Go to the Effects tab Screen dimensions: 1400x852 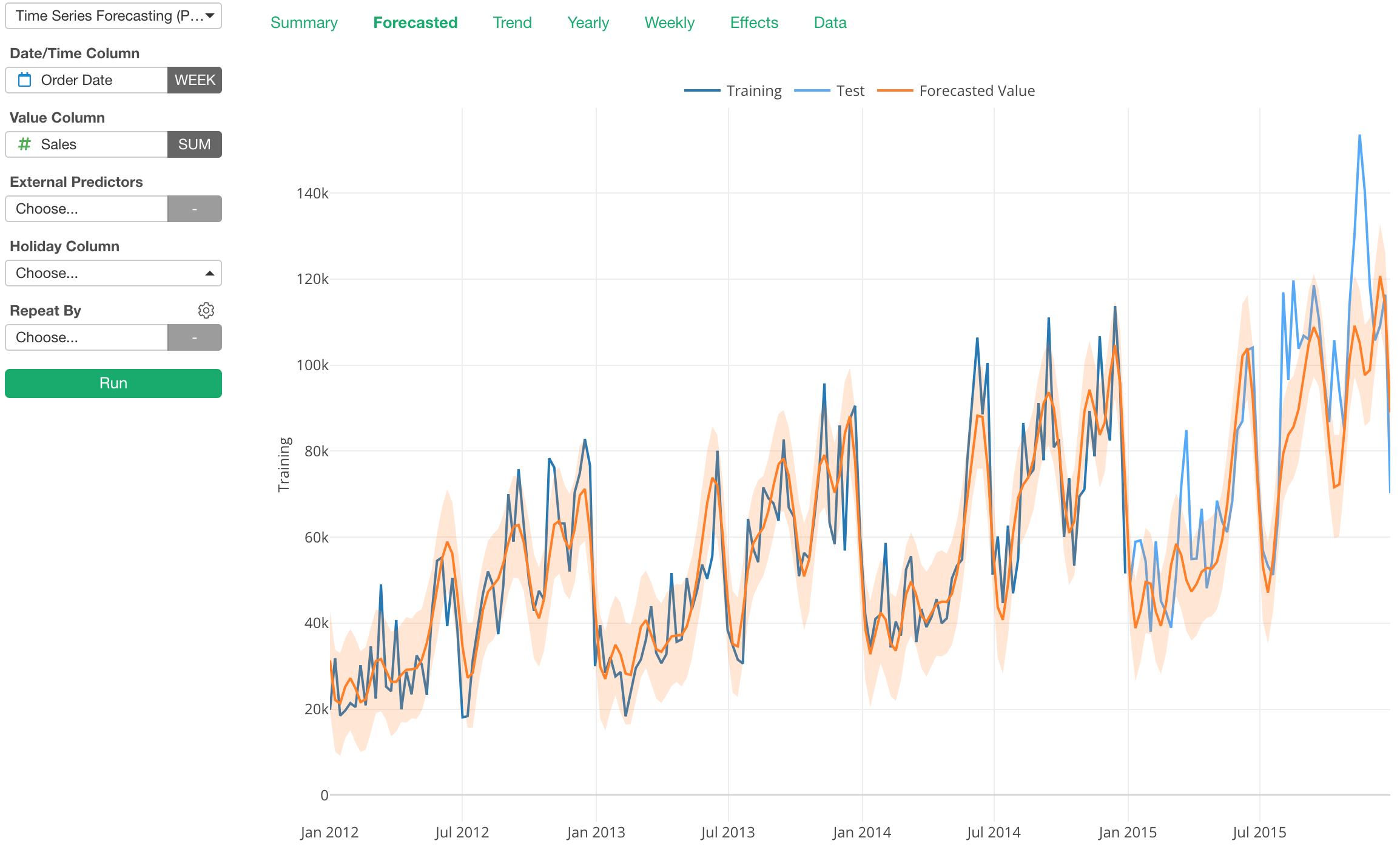tap(754, 23)
